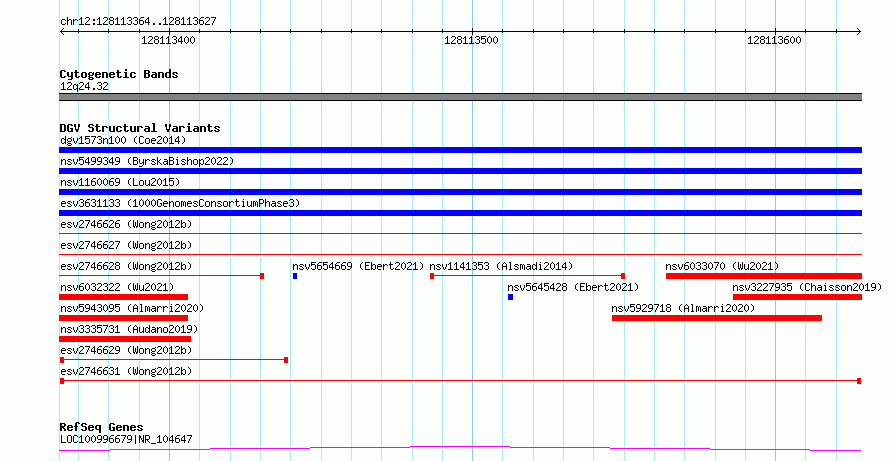Click the 128113400 ruler position
The height and width of the screenshot is (461, 890).
click(x=168, y=40)
